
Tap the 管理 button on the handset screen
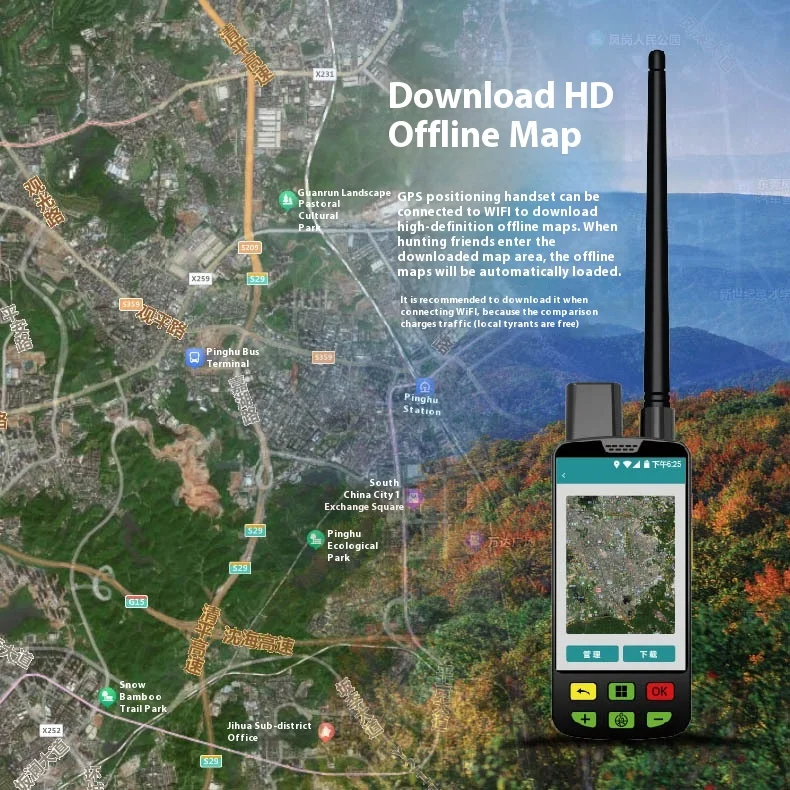pyautogui.click(x=592, y=654)
